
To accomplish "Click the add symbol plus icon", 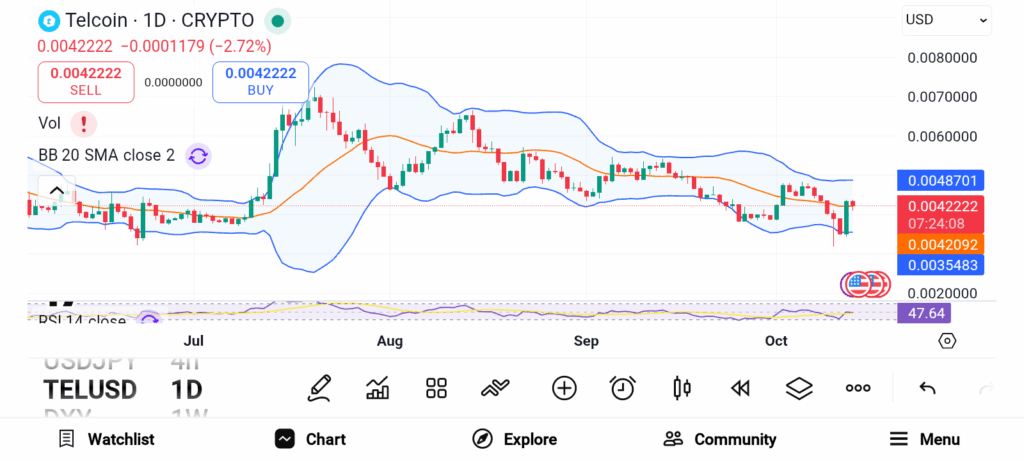I will [x=564, y=388].
